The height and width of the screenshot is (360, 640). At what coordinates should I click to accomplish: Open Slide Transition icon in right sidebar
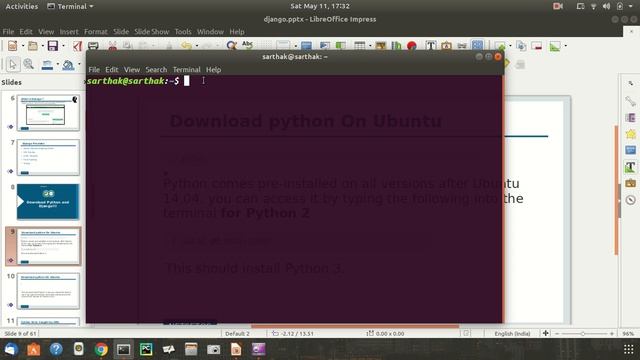click(x=631, y=118)
